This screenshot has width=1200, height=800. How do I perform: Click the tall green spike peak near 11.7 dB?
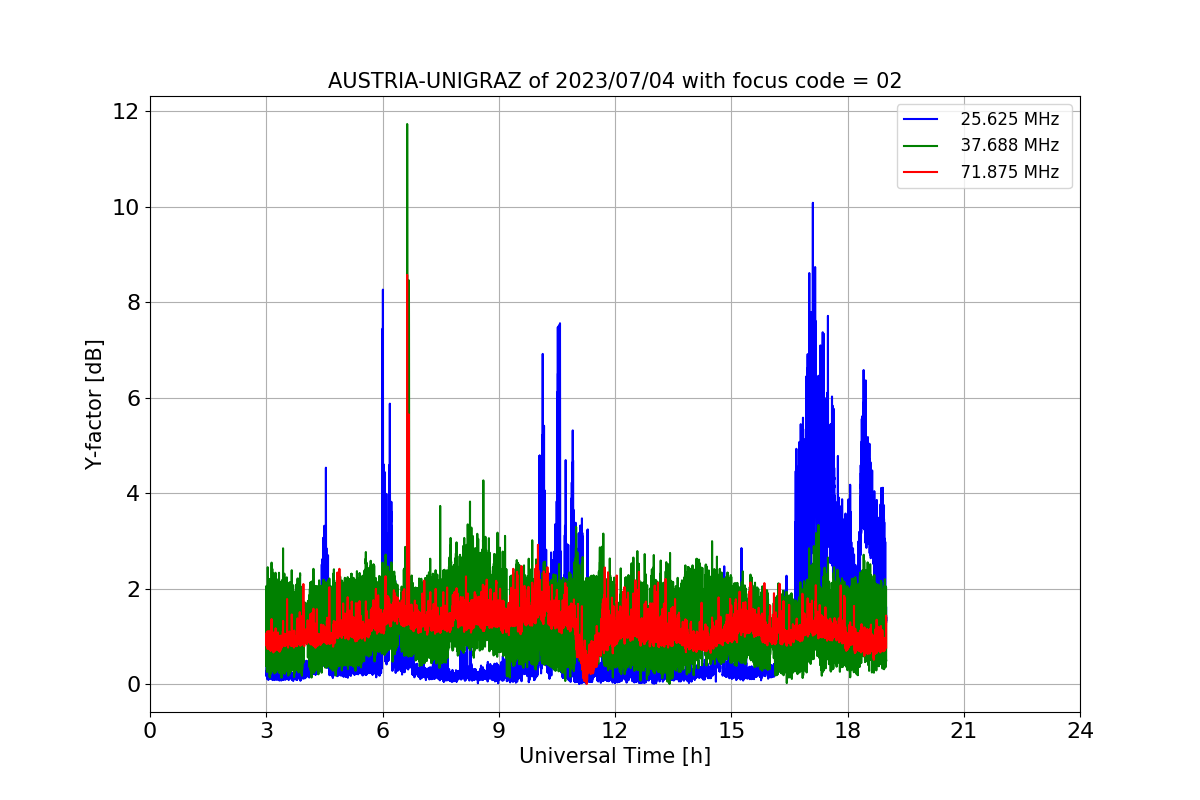(x=407, y=125)
